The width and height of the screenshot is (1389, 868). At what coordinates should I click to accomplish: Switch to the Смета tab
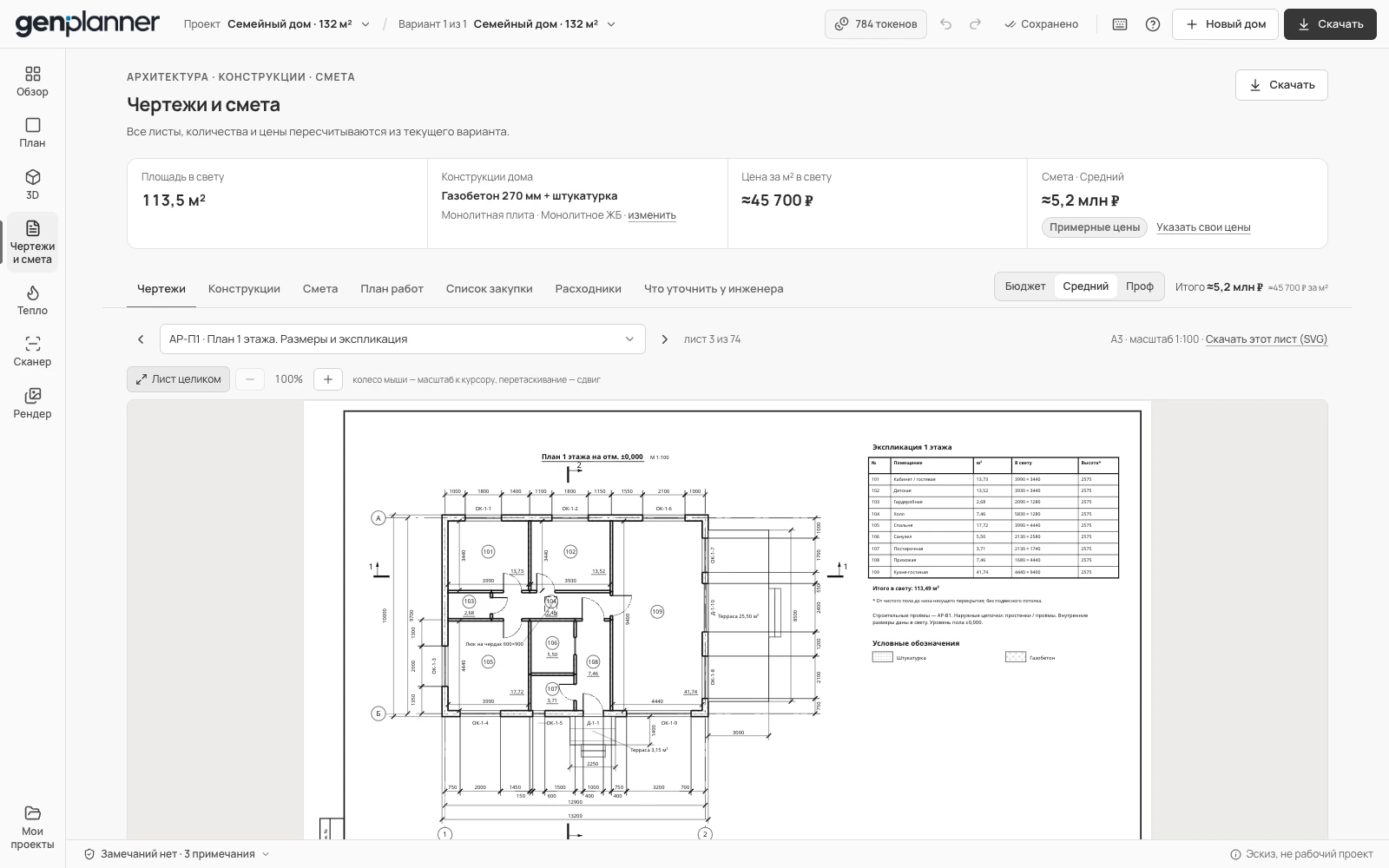click(x=320, y=289)
